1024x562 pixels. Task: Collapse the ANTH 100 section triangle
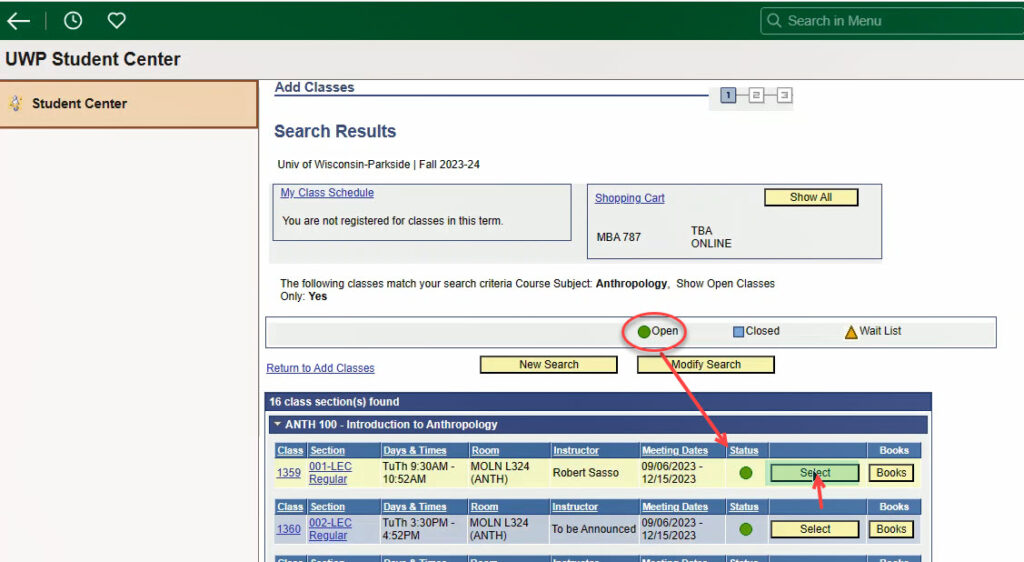(278, 424)
